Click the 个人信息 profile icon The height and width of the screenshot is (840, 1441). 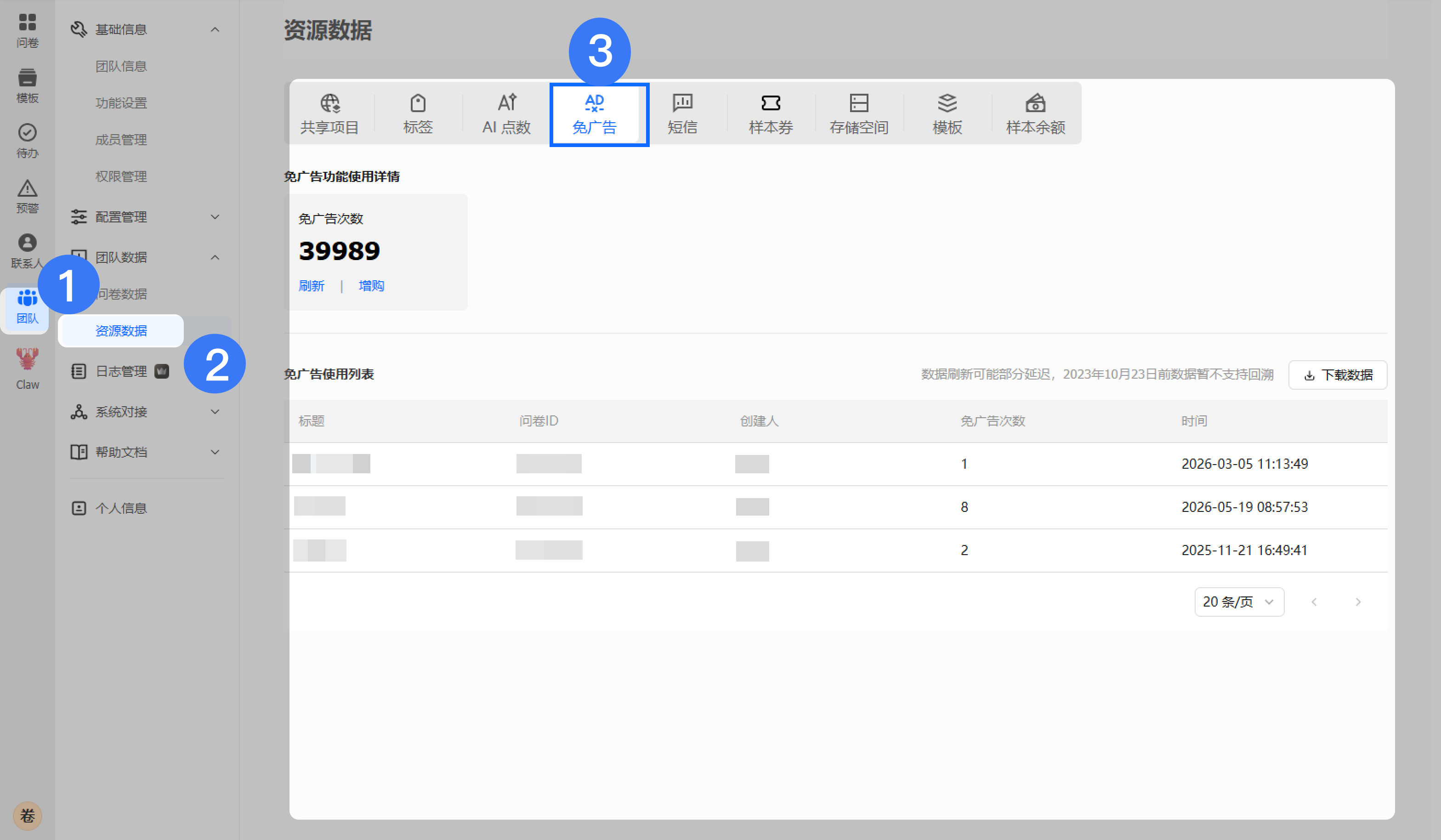pos(78,508)
